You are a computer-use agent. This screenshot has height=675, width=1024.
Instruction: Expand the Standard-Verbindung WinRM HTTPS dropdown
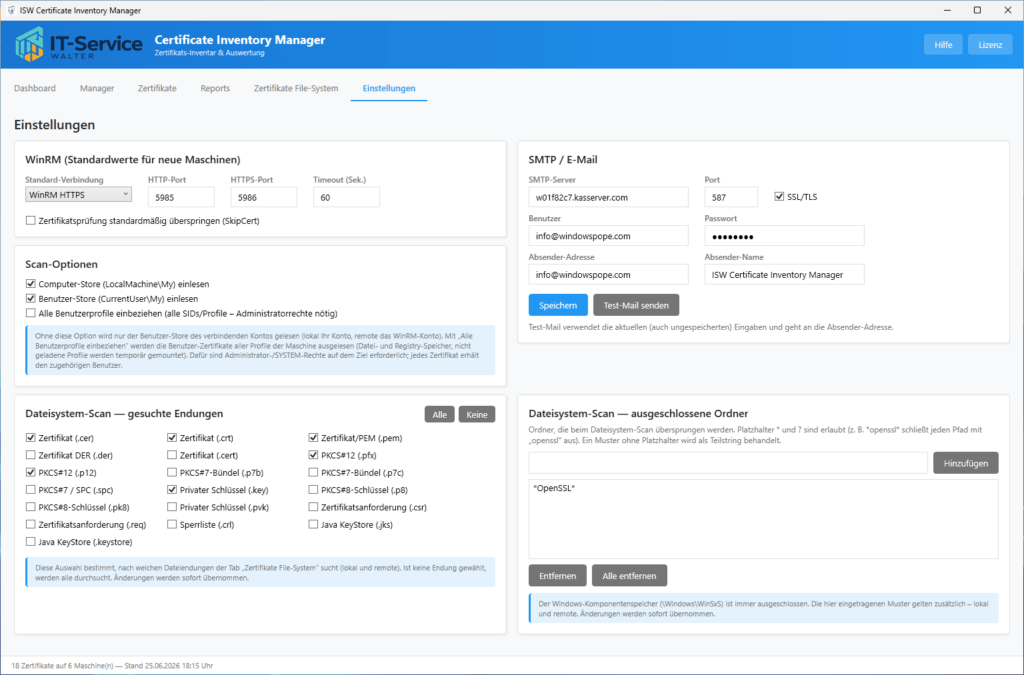pyautogui.click(x=78, y=195)
